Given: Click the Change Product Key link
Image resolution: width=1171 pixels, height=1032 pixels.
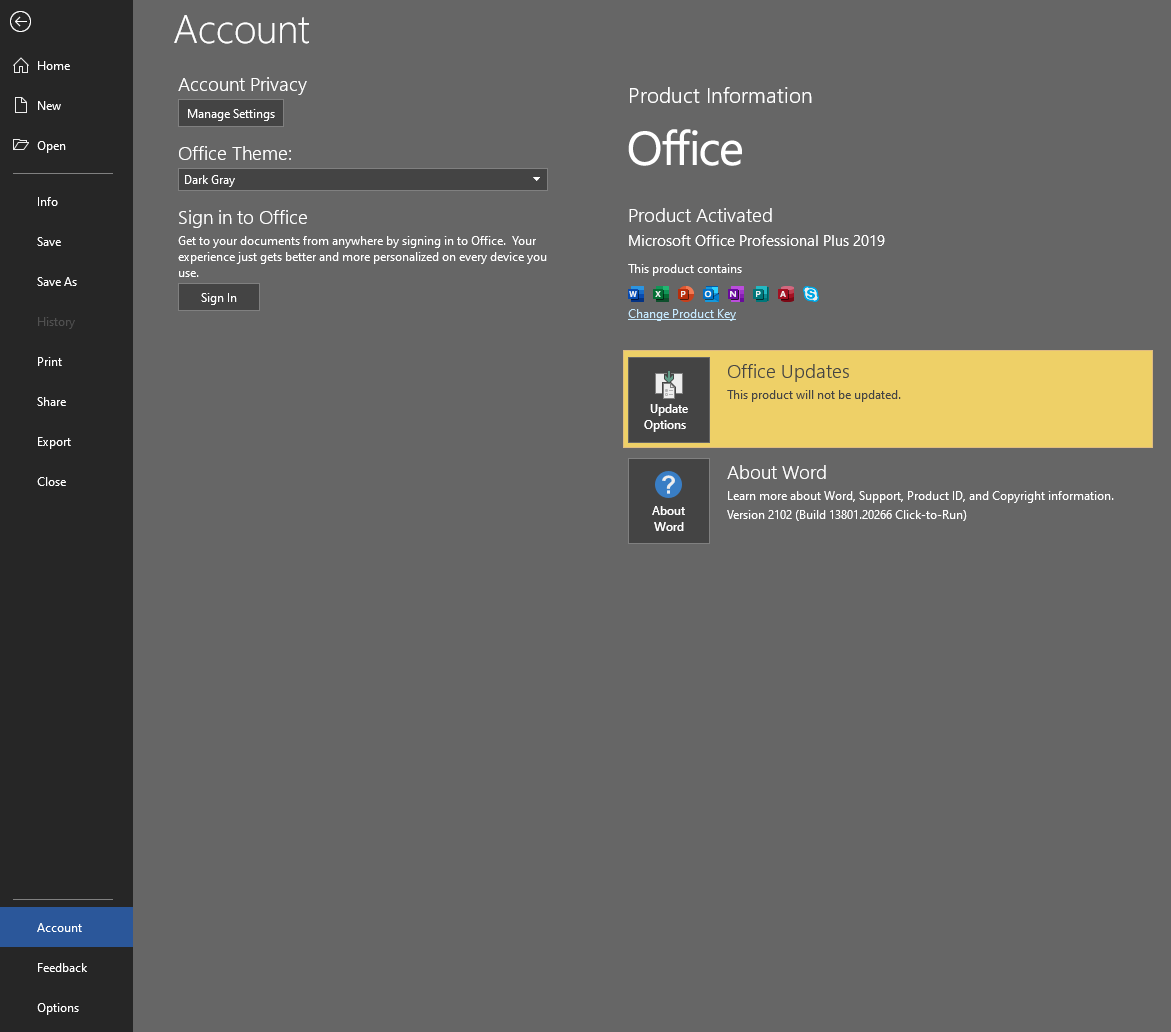Looking at the screenshot, I should [682, 314].
